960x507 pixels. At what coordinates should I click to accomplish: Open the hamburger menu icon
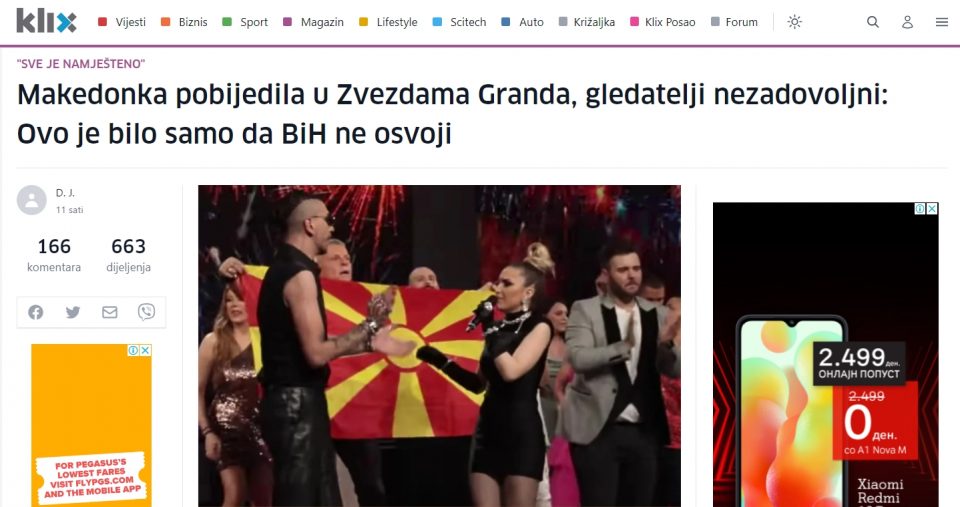coord(942,22)
